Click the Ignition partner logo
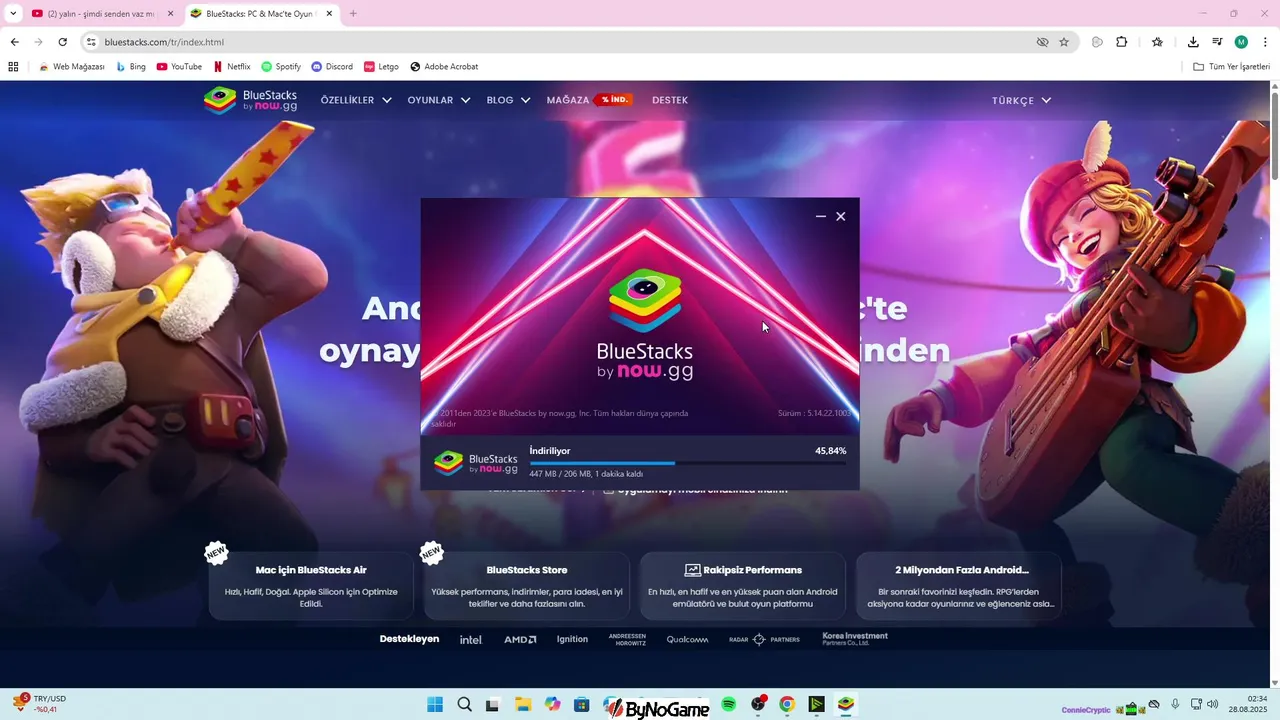Viewport: 1280px width, 720px height. (572, 639)
